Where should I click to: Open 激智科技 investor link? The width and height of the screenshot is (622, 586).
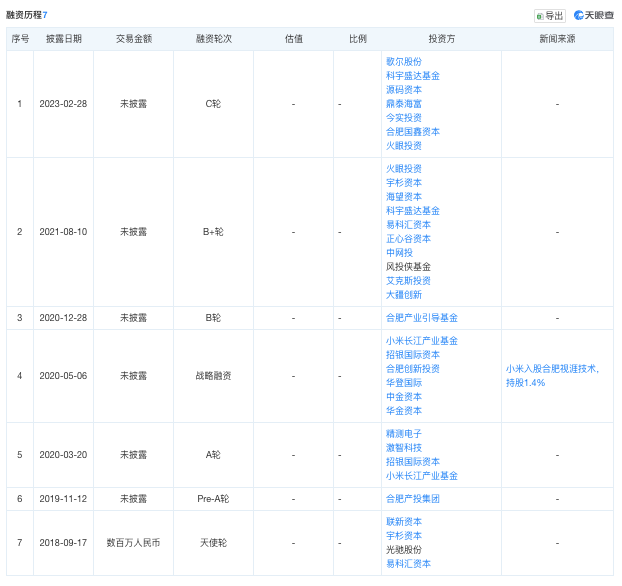[x=403, y=448]
